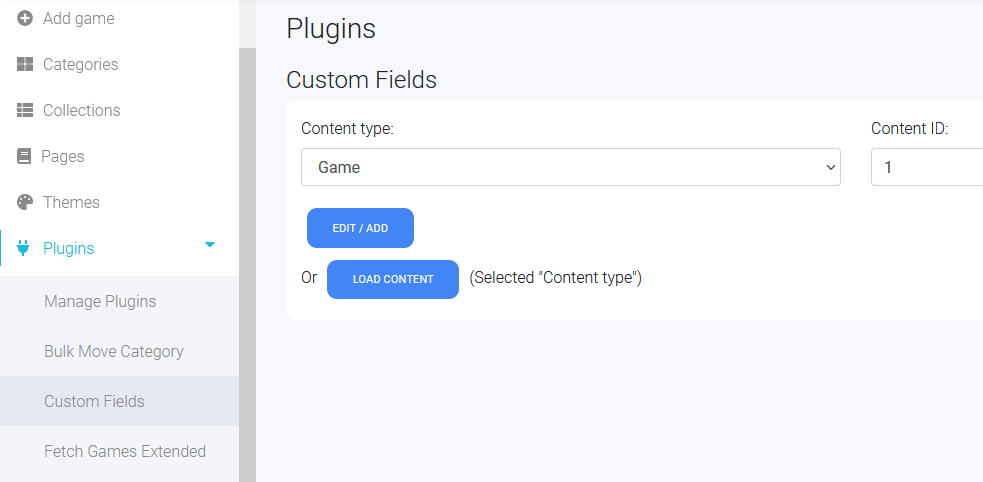Click the Collections list icon
983x482 pixels.
24,110
